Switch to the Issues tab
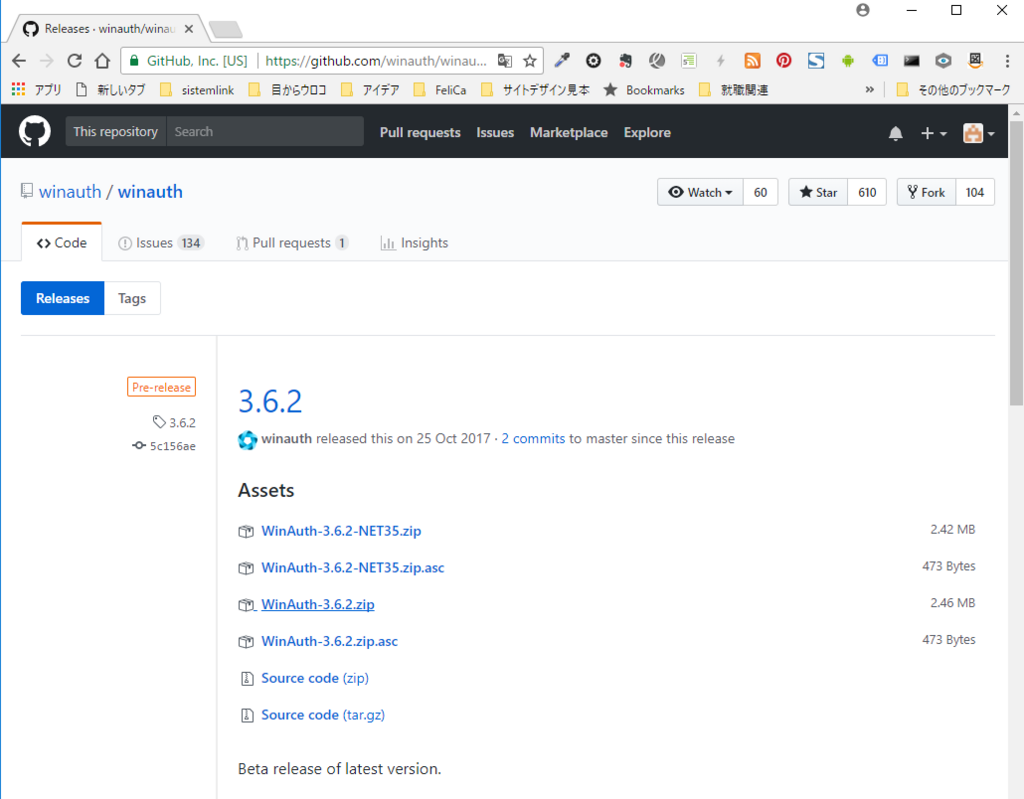 pyautogui.click(x=161, y=243)
